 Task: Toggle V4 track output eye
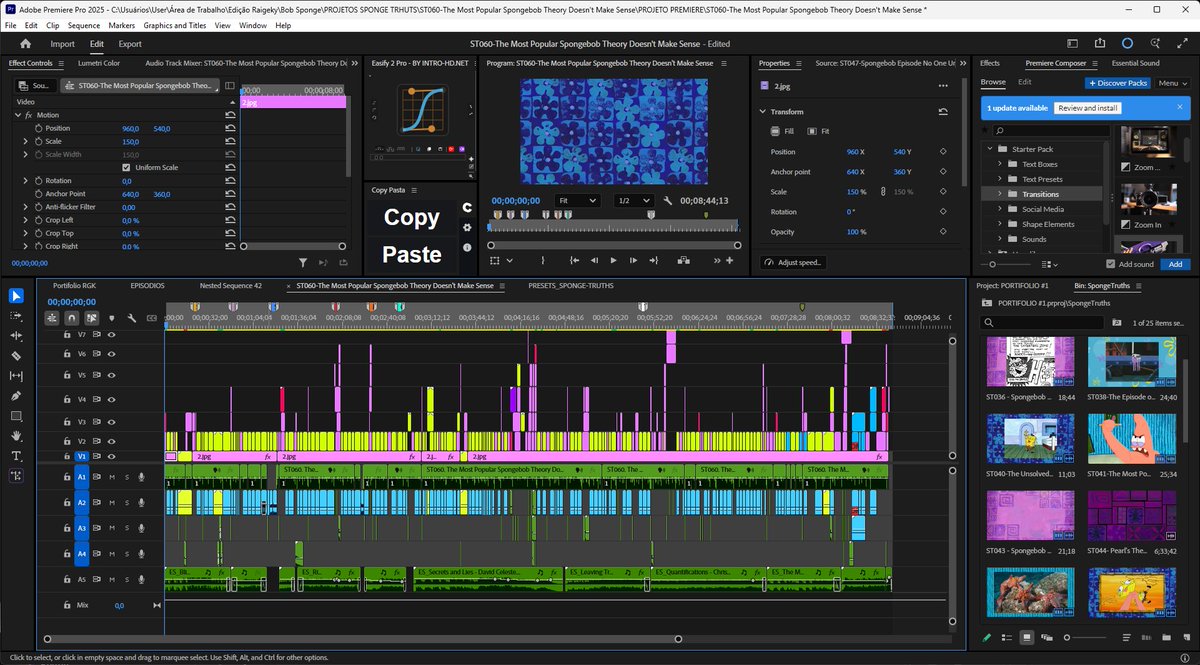[x=112, y=399]
